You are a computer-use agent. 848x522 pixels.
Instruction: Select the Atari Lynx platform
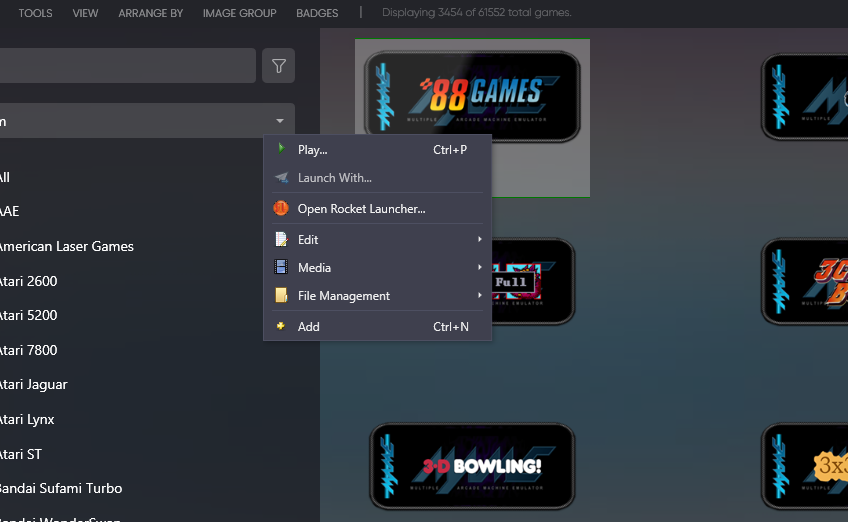tap(27, 419)
